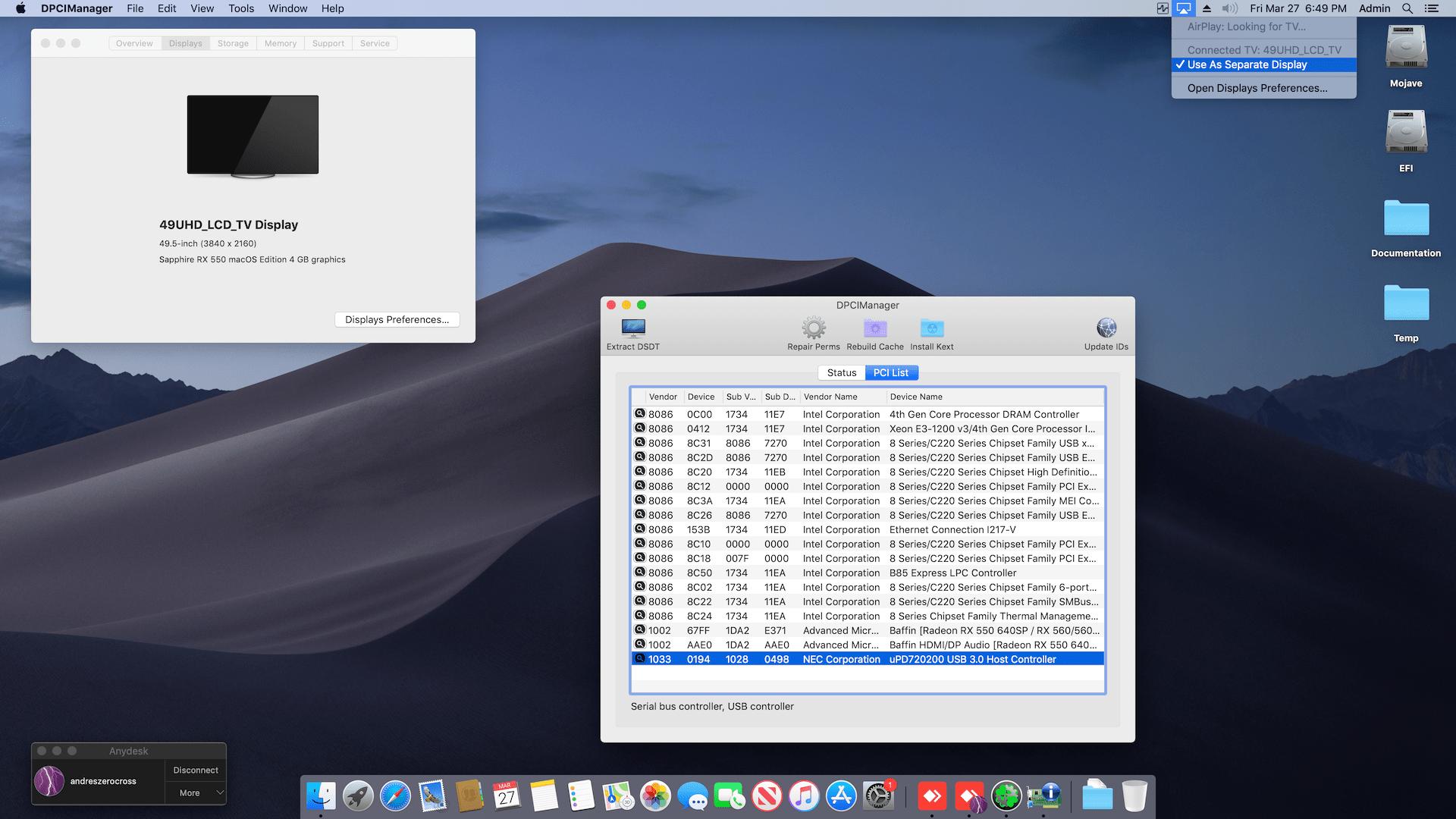Viewport: 1456px width, 819px height.
Task: Click search icon on Ethernet Connection row
Action: coord(639,529)
